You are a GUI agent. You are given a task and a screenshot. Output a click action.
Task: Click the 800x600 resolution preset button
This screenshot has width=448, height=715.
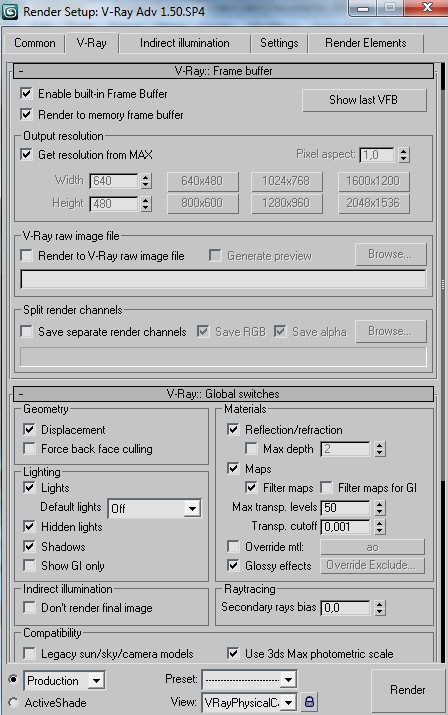click(203, 203)
